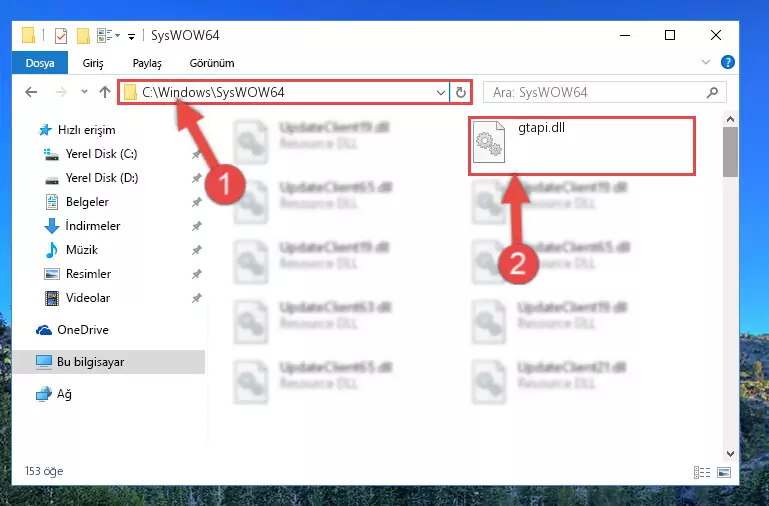Click the Forward navigation arrow
The width and height of the screenshot is (769, 506).
(x=61, y=92)
